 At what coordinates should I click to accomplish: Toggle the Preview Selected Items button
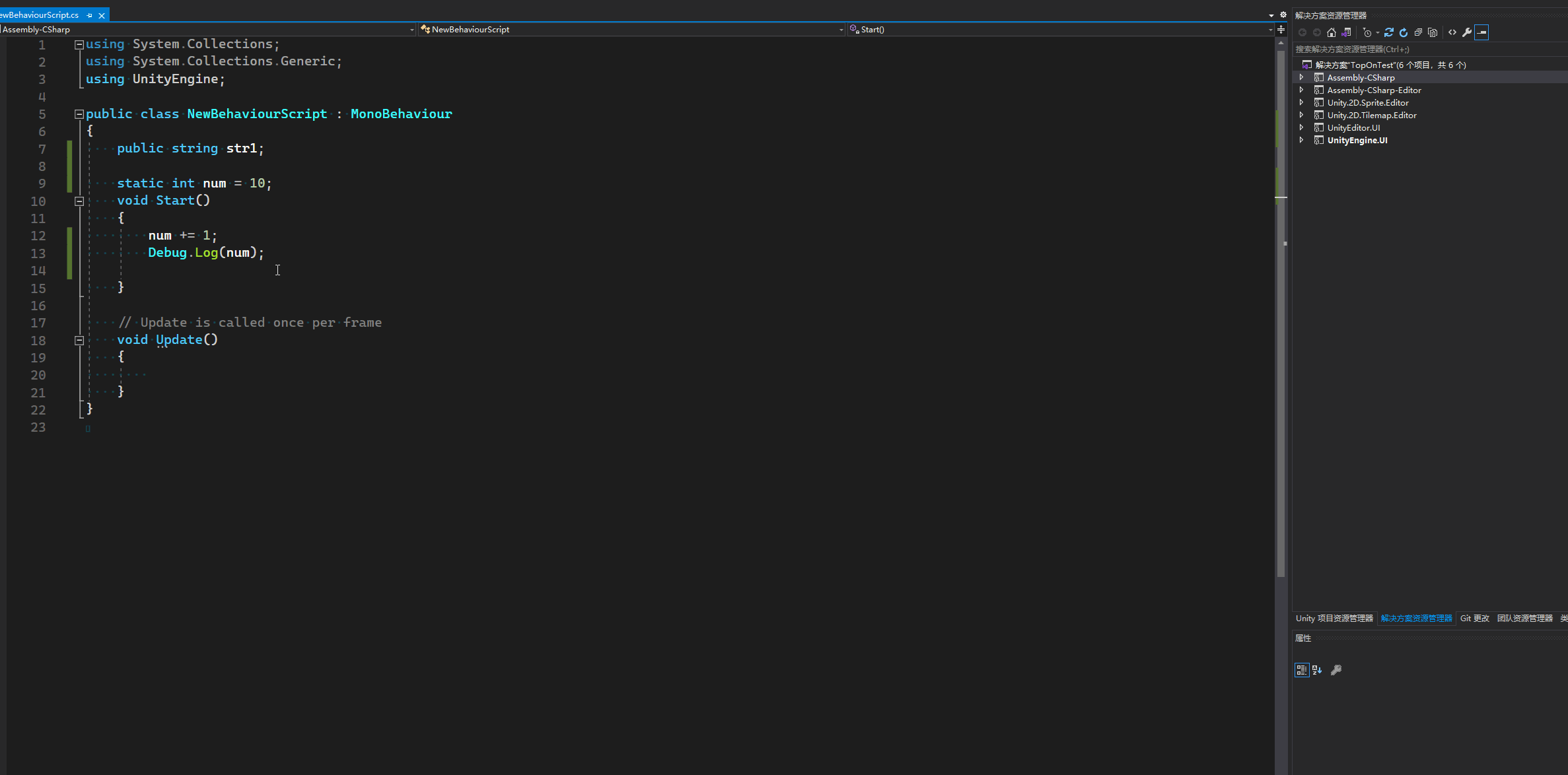1481,32
